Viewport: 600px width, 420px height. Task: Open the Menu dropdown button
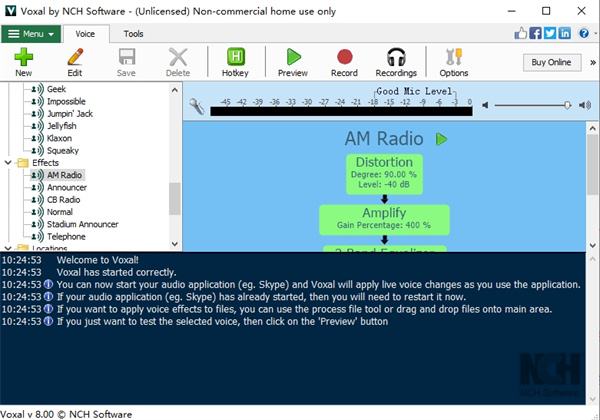point(31,34)
